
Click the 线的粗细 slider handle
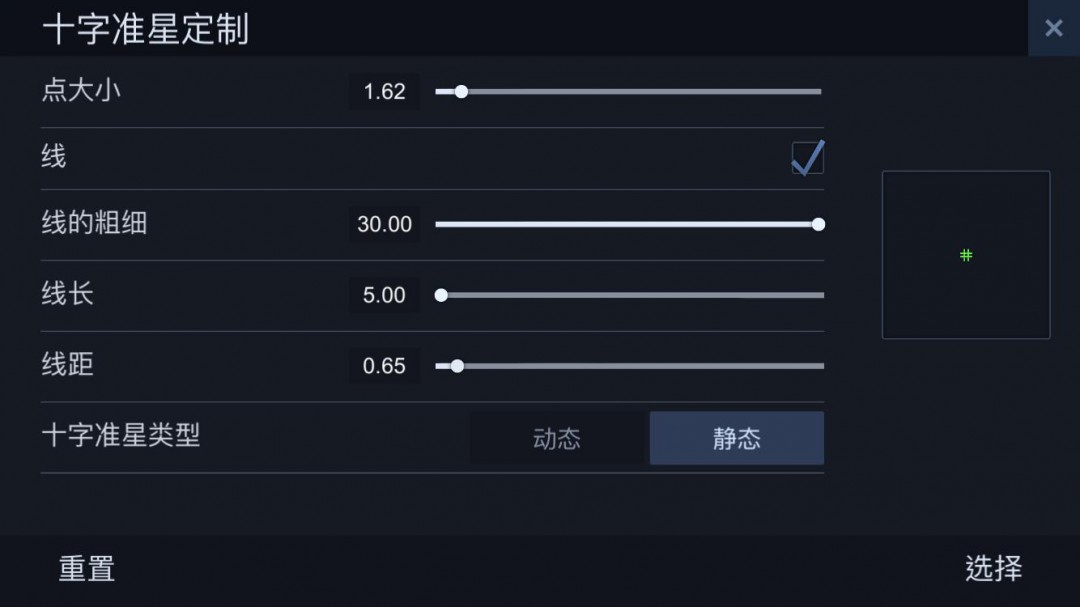point(818,225)
